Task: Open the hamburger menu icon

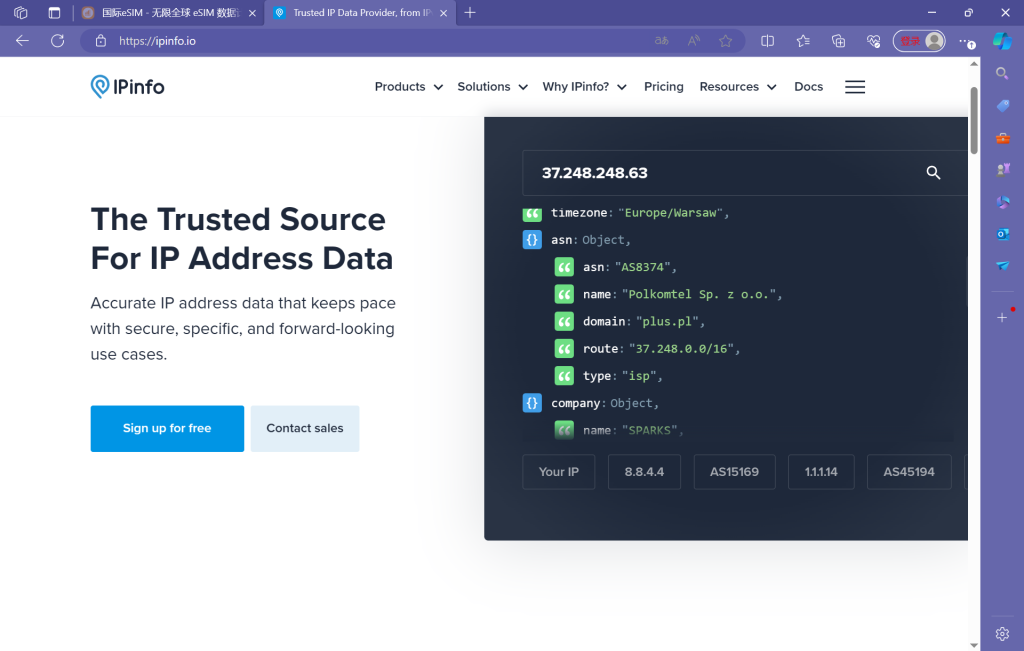Action: pos(855,87)
